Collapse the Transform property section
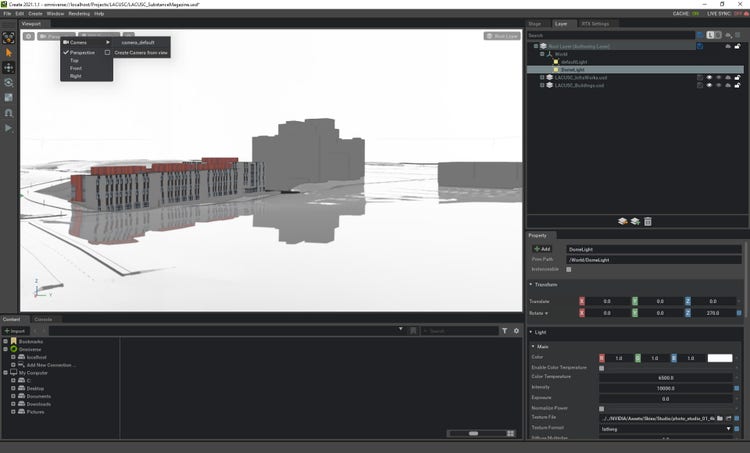Image resolution: width=750 pixels, height=453 pixels. pos(531,284)
